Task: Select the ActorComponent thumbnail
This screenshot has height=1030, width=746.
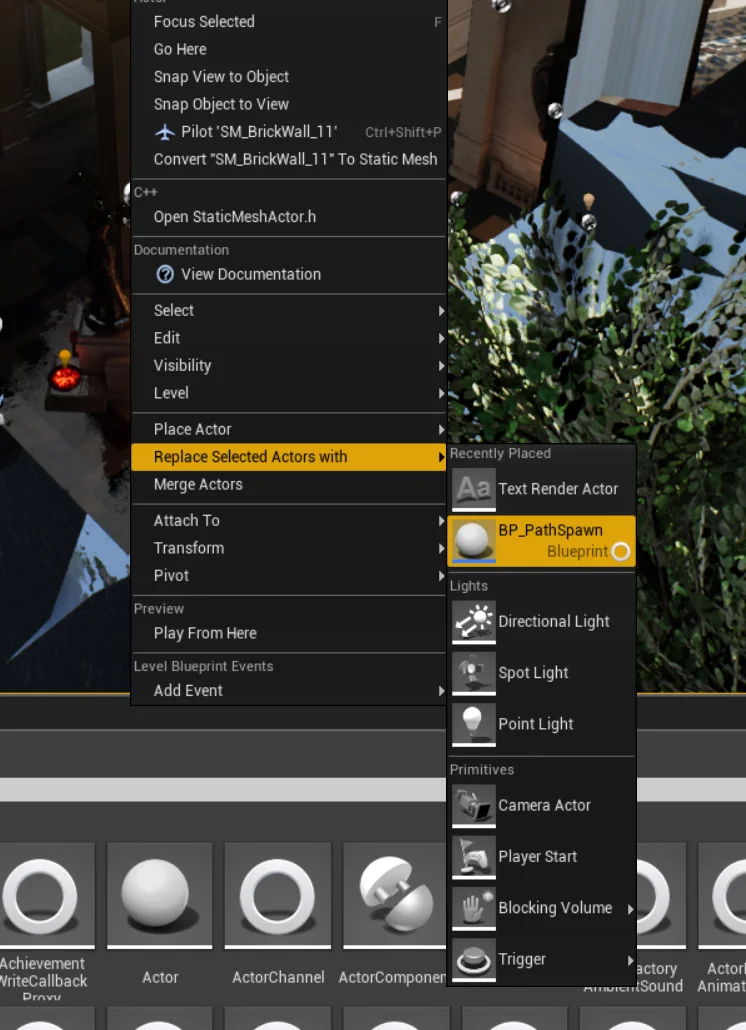Action: [395, 896]
